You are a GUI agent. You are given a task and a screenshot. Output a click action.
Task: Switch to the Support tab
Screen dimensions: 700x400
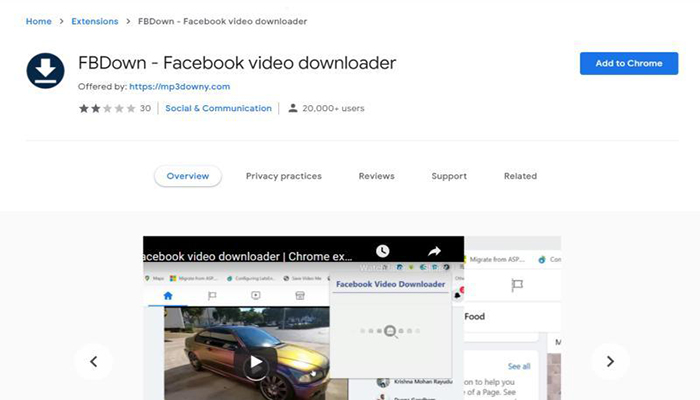pos(449,176)
